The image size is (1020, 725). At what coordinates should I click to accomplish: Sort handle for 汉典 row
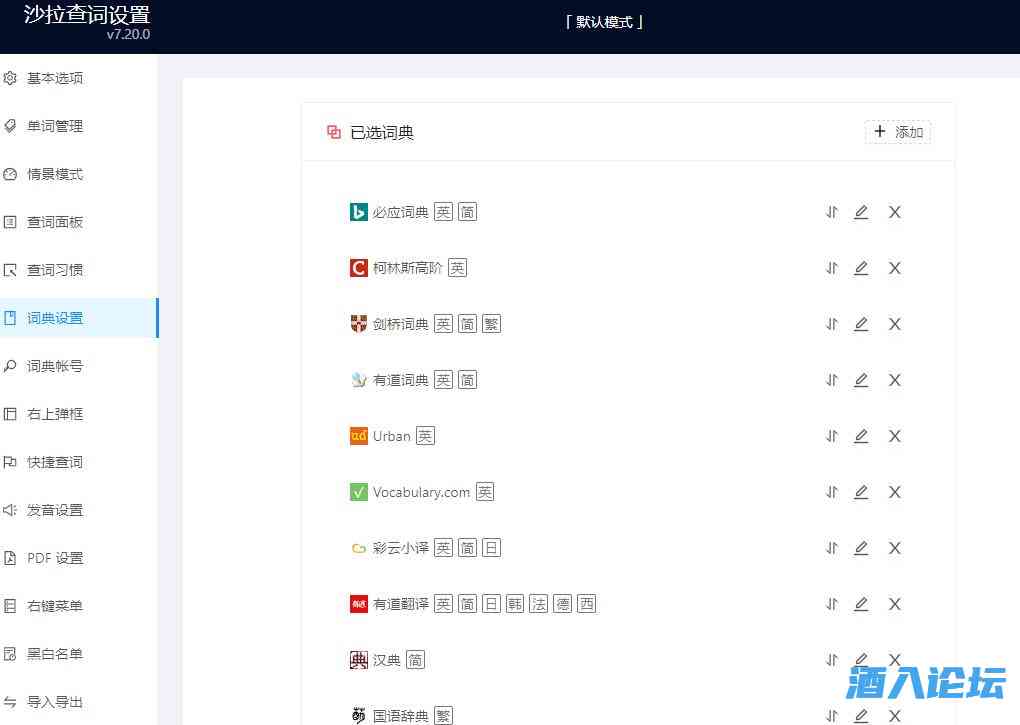point(832,660)
